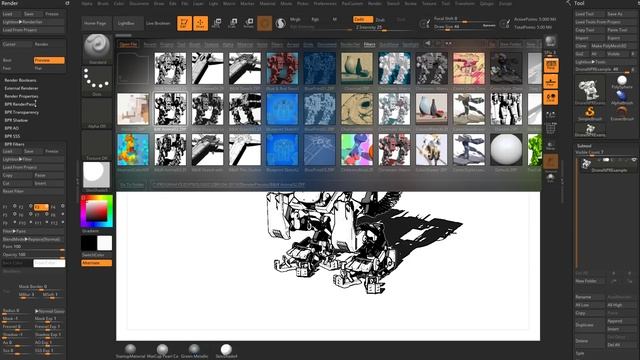Open the Home Page tab
This screenshot has height=360, width=640.
point(96,23)
